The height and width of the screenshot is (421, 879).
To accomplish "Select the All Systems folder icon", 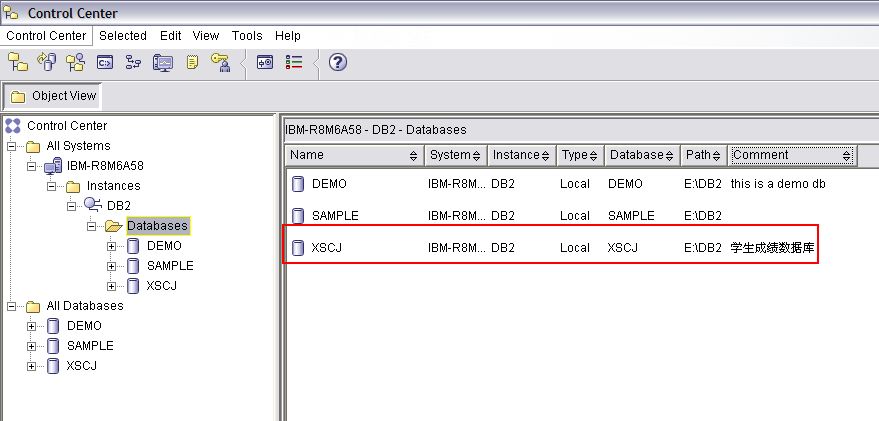I will (x=33, y=146).
